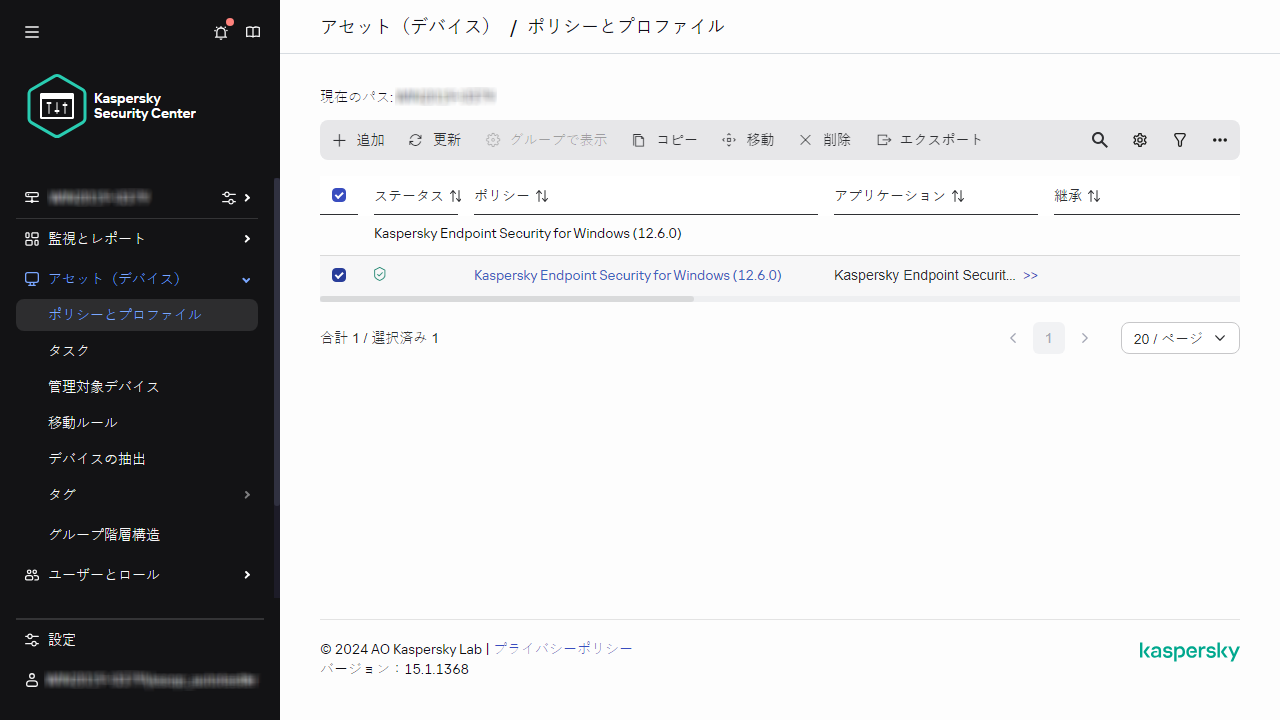Viewport: 1280px width, 720px height.
Task: Open the 20/ページ page size dropdown
Action: [1180, 338]
